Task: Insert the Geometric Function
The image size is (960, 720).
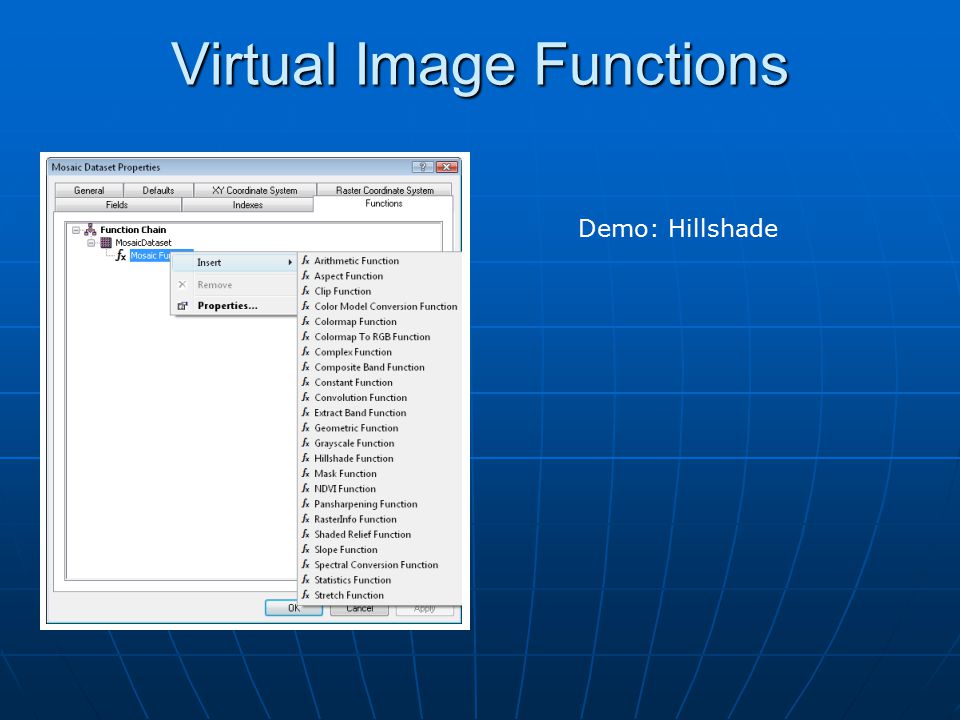Action: coord(380,428)
